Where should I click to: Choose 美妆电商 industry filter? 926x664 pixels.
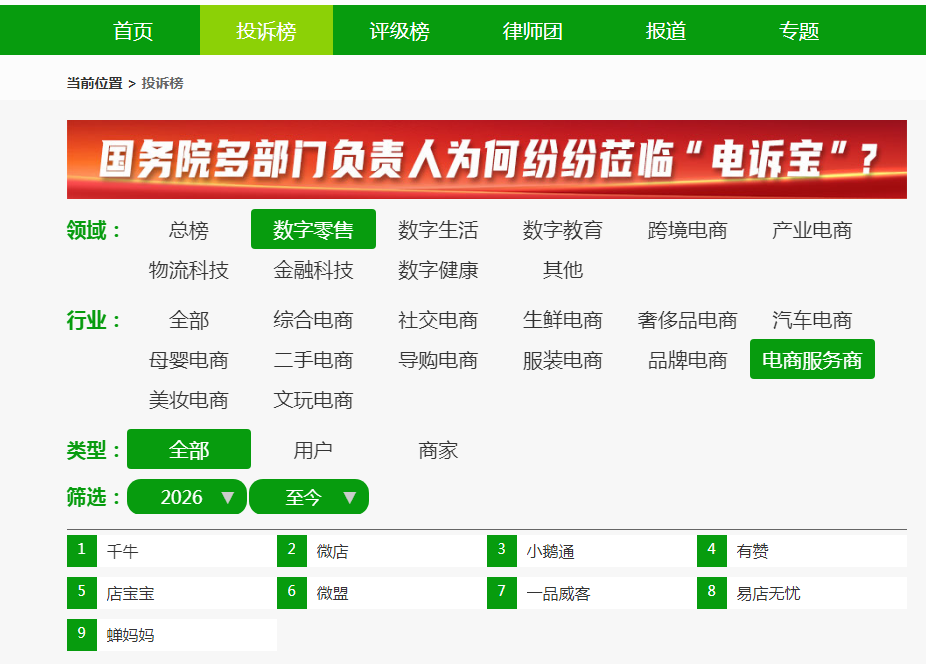coord(189,400)
